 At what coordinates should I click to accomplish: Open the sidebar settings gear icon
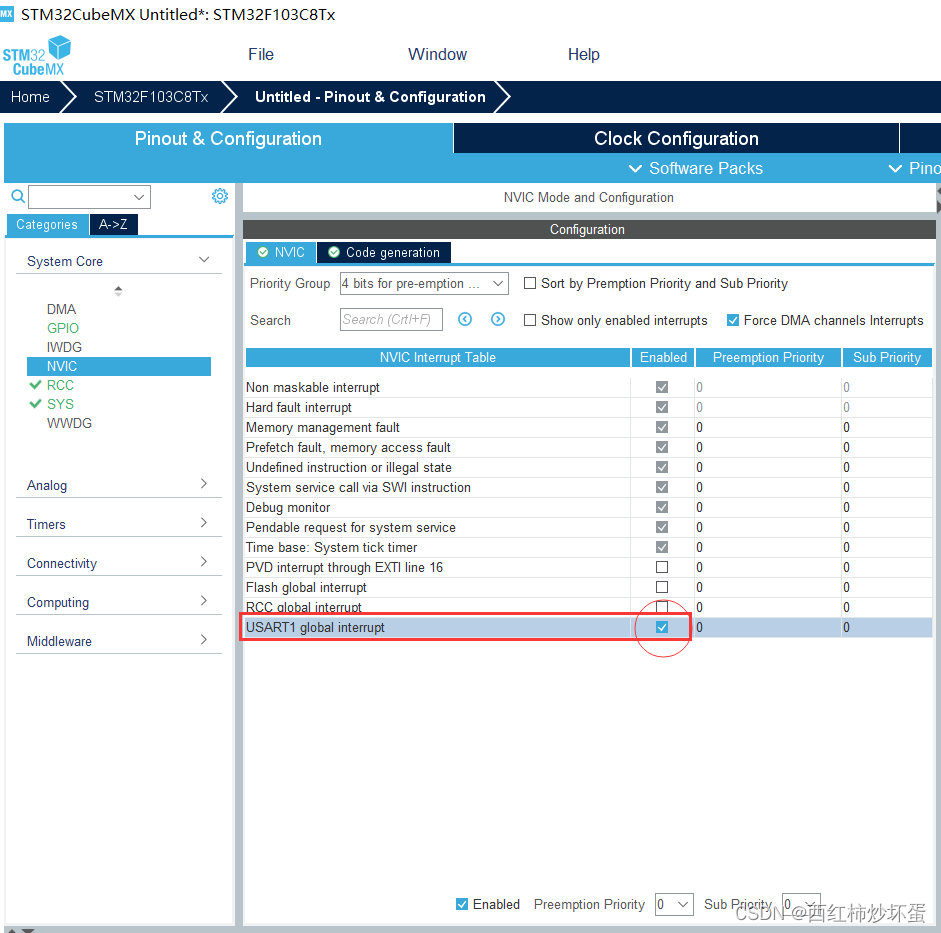tap(220, 196)
